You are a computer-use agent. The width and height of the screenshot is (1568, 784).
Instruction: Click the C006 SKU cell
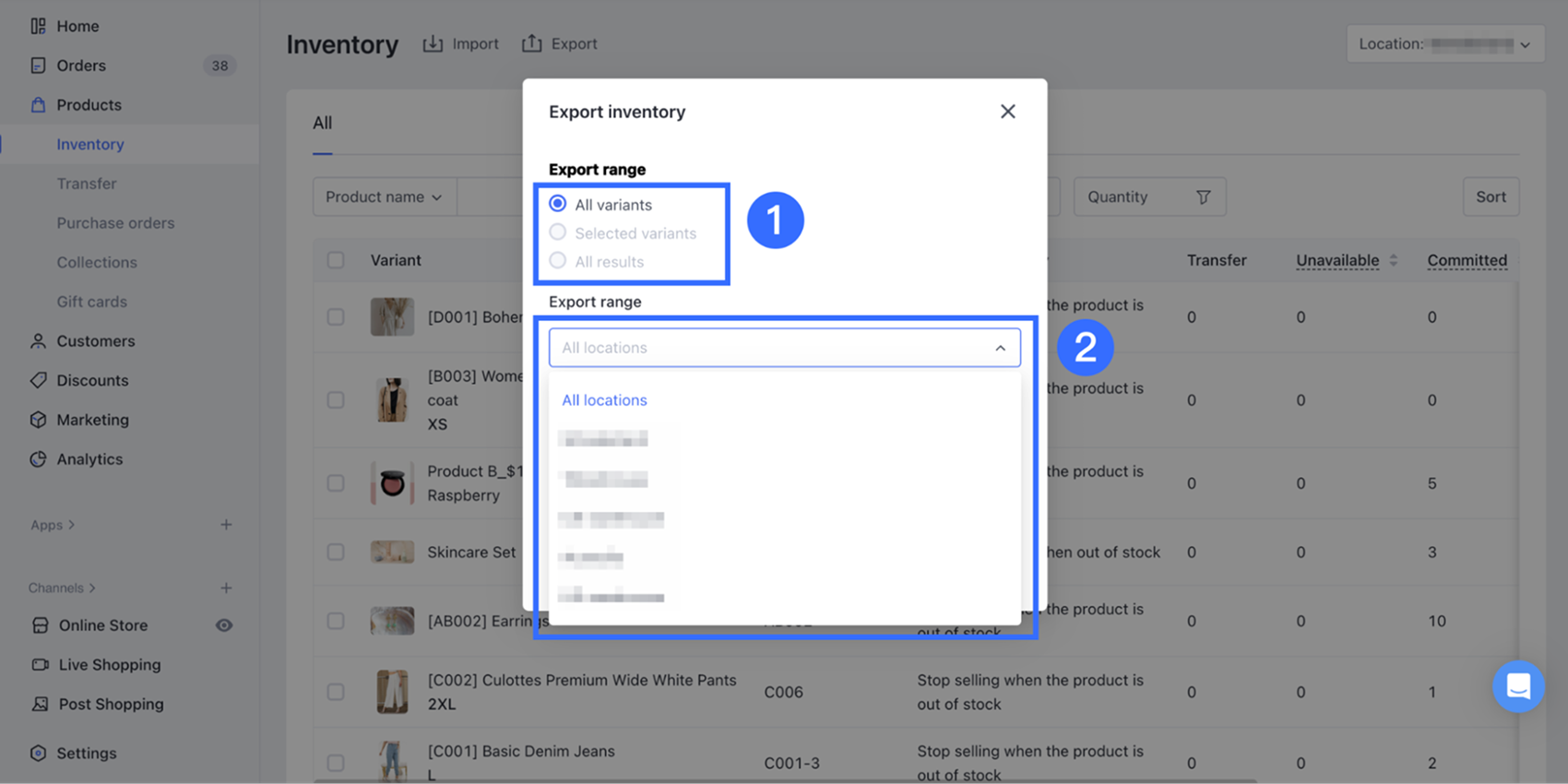[x=783, y=692]
